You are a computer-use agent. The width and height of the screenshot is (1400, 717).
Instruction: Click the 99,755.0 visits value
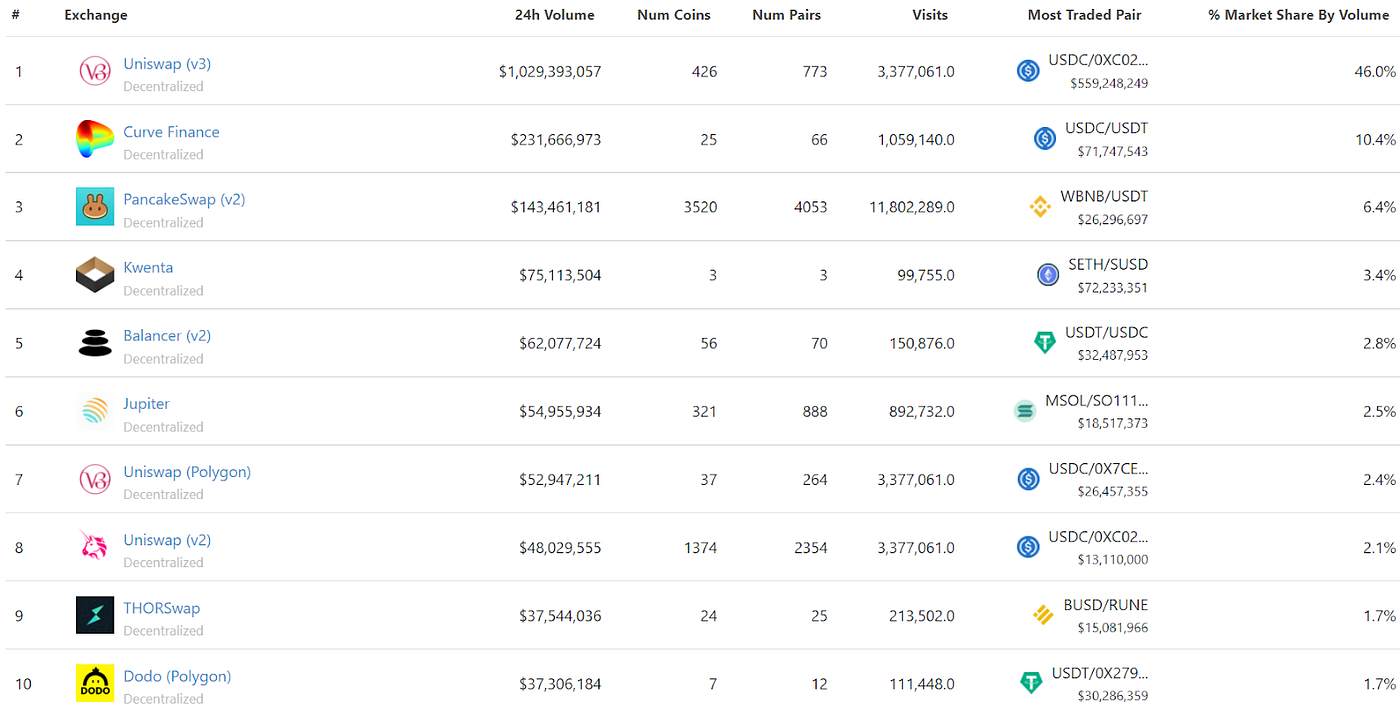point(926,276)
